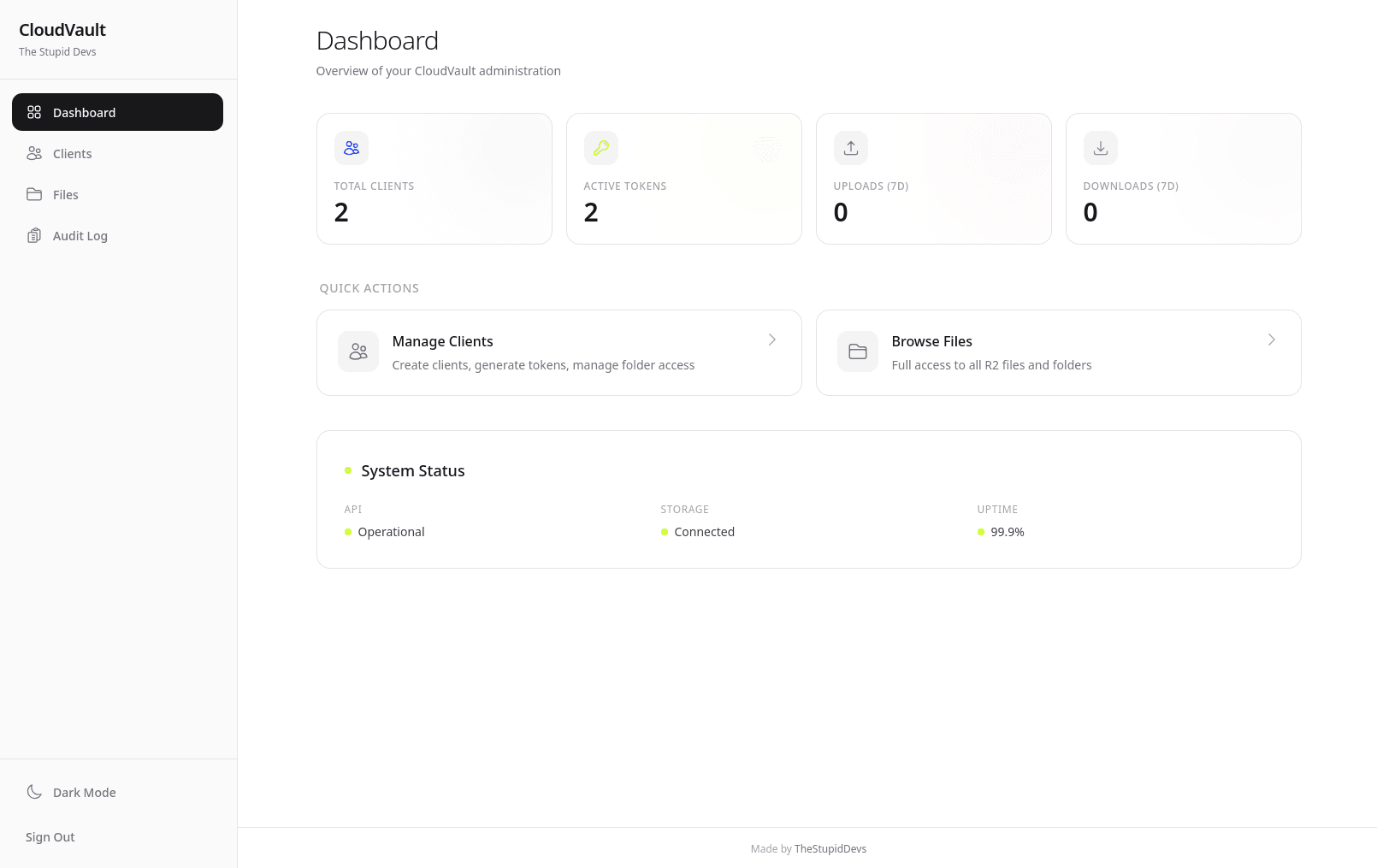
Task: Click Sign Out
Action: tap(50, 837)
